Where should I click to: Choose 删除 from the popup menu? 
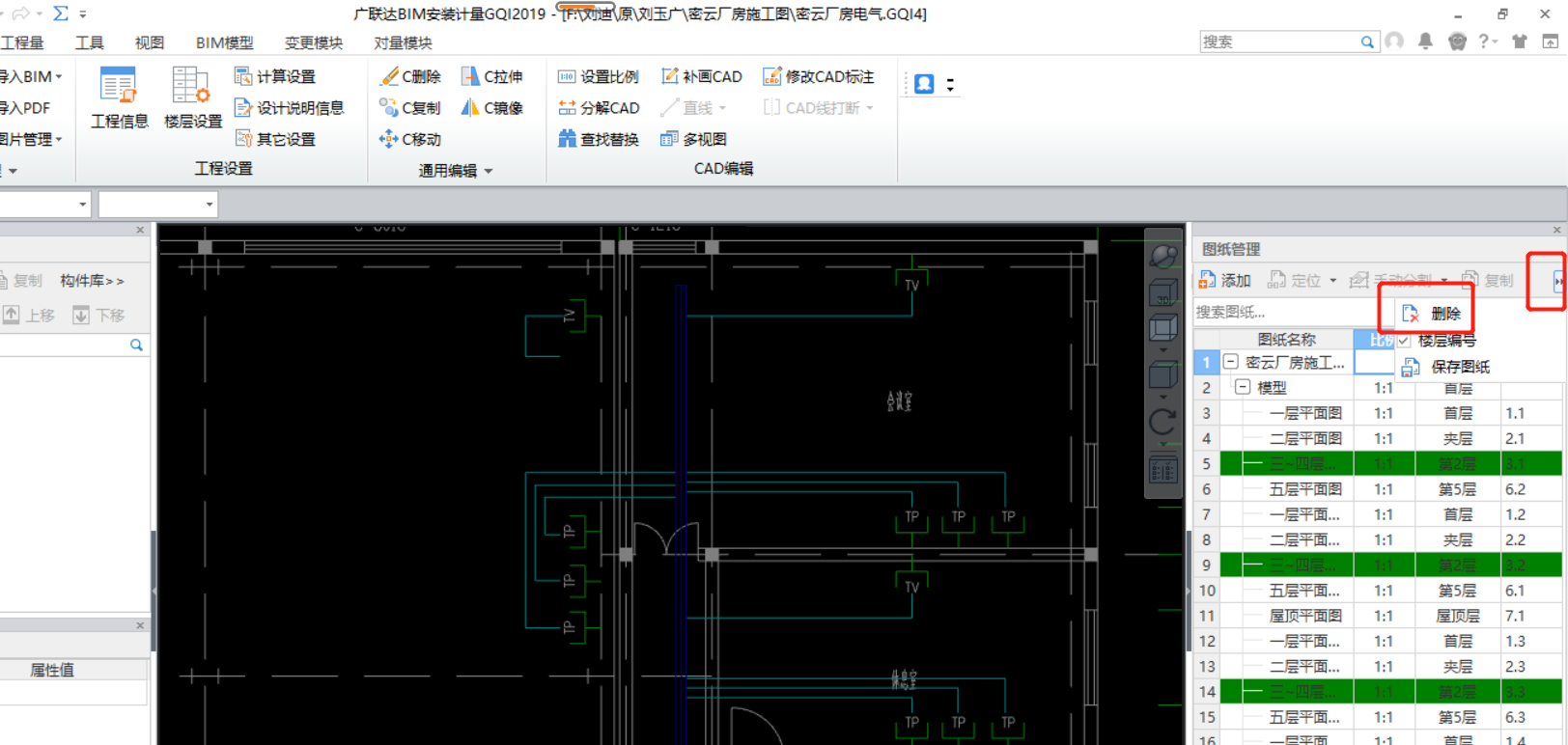pyautogui.click(x=1432, y=314)
